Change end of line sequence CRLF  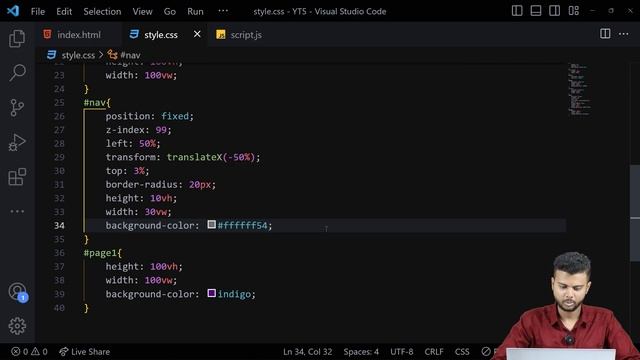[x=434, y=351]
